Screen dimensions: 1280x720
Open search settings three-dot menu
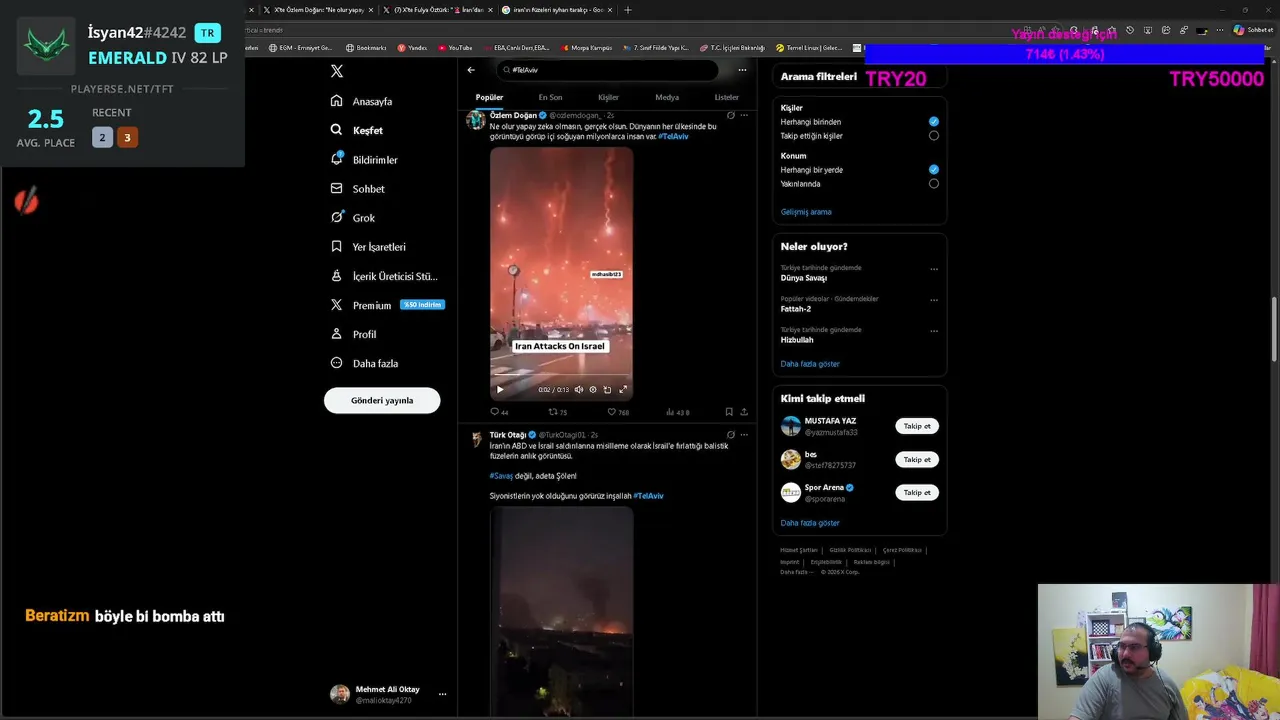tap(742, 70)
